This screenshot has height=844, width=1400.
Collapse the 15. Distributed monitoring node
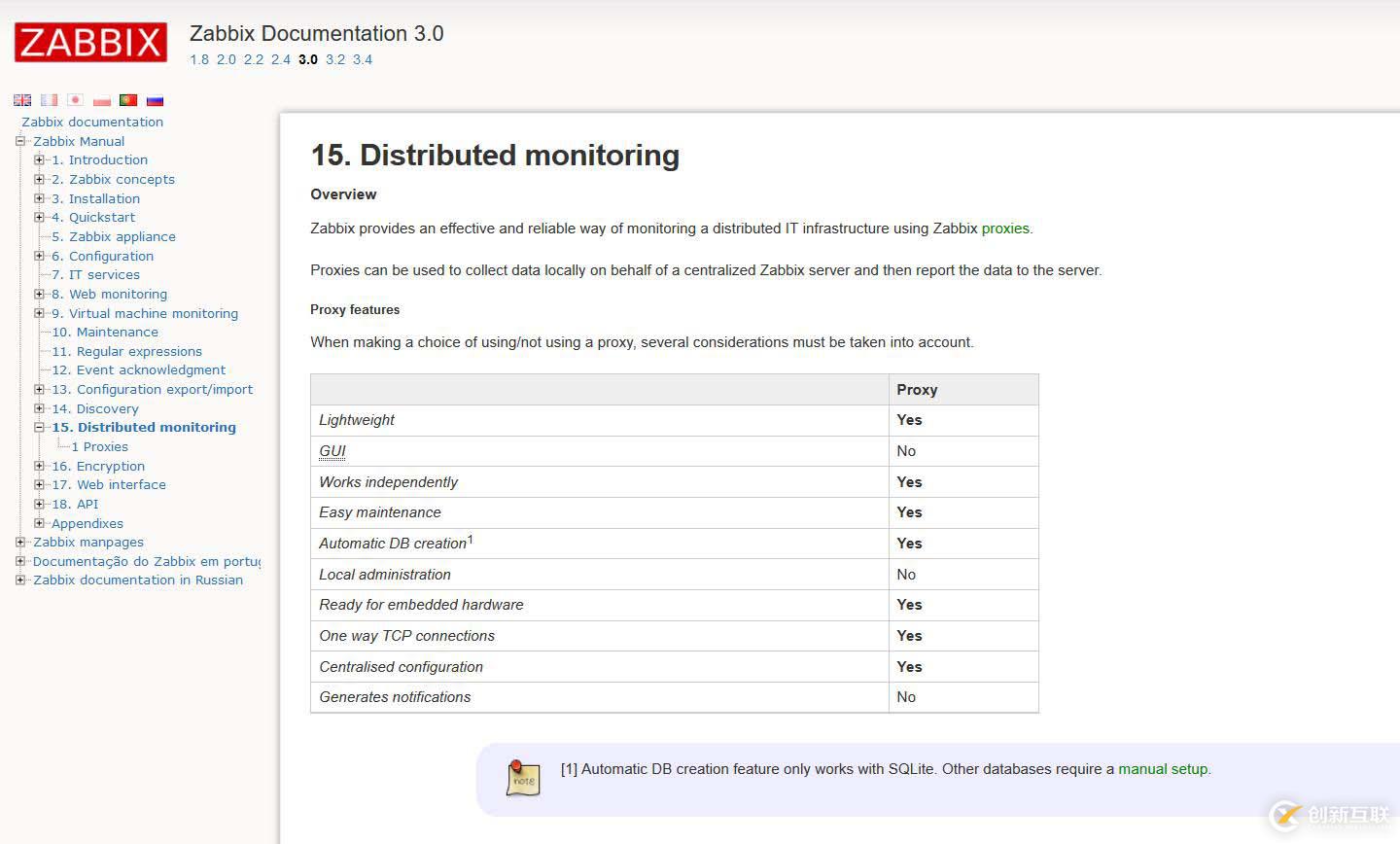(x=39, y=427)
